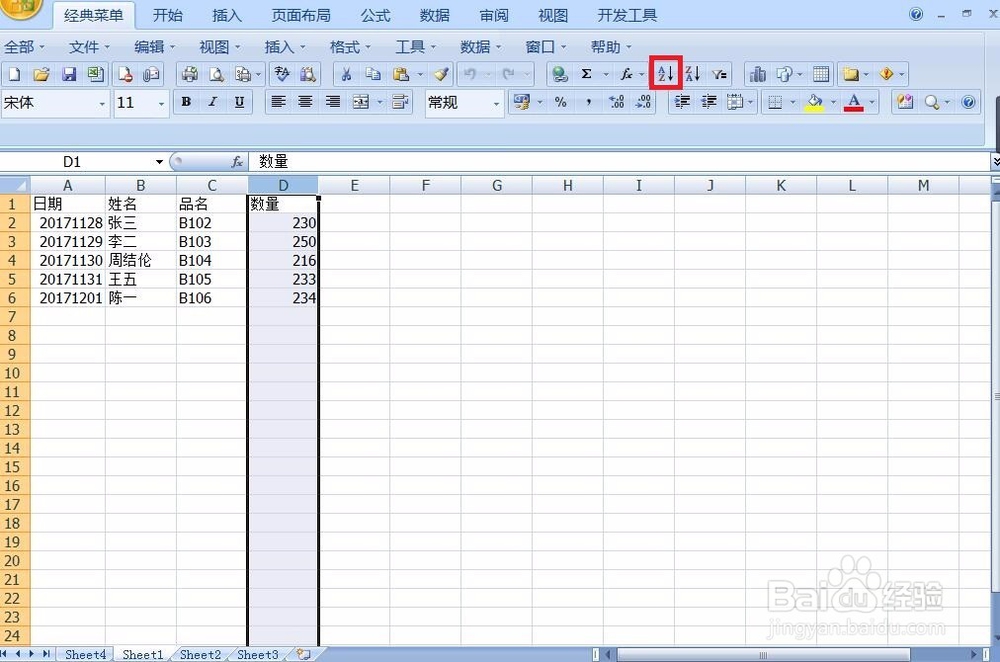
Task: Click the table grid icon in toolbar
Action: coord(821,75)
